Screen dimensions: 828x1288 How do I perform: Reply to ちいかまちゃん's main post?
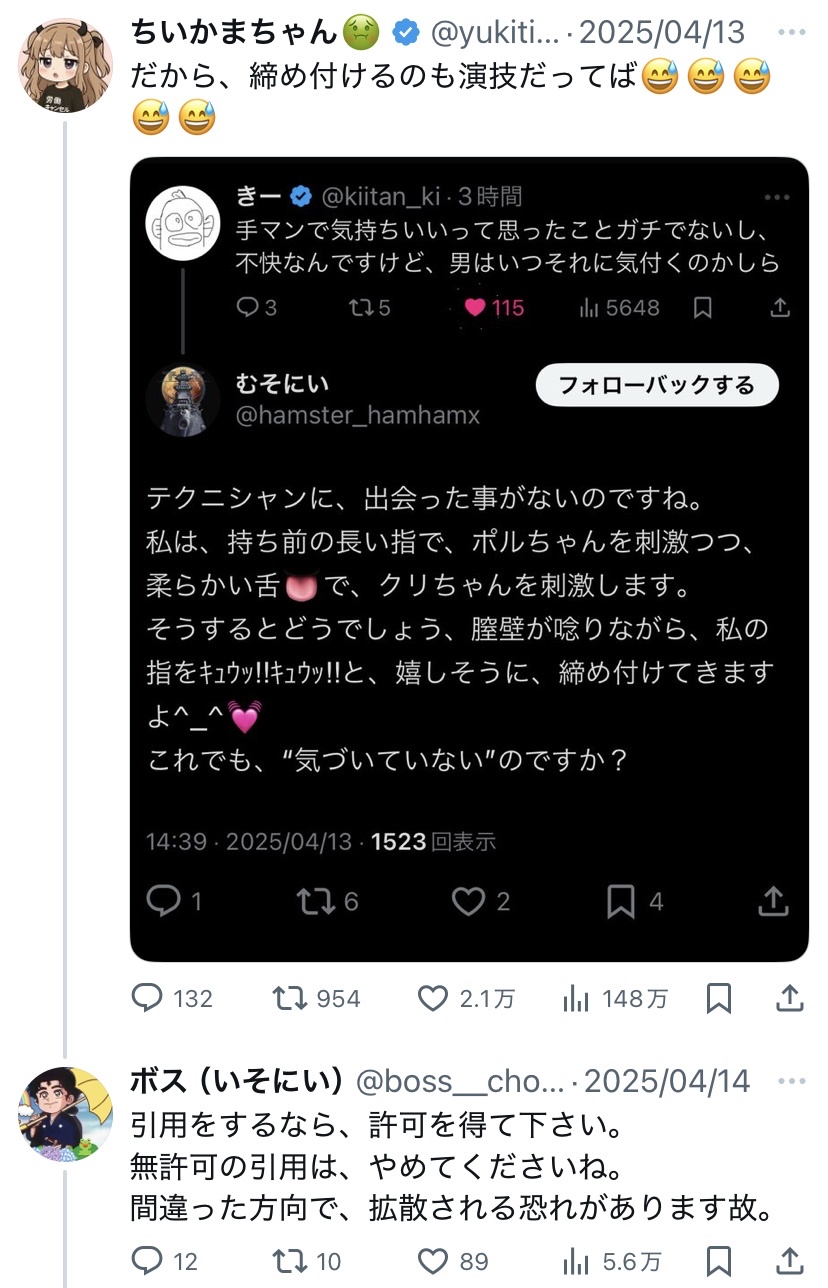(150, 998)
